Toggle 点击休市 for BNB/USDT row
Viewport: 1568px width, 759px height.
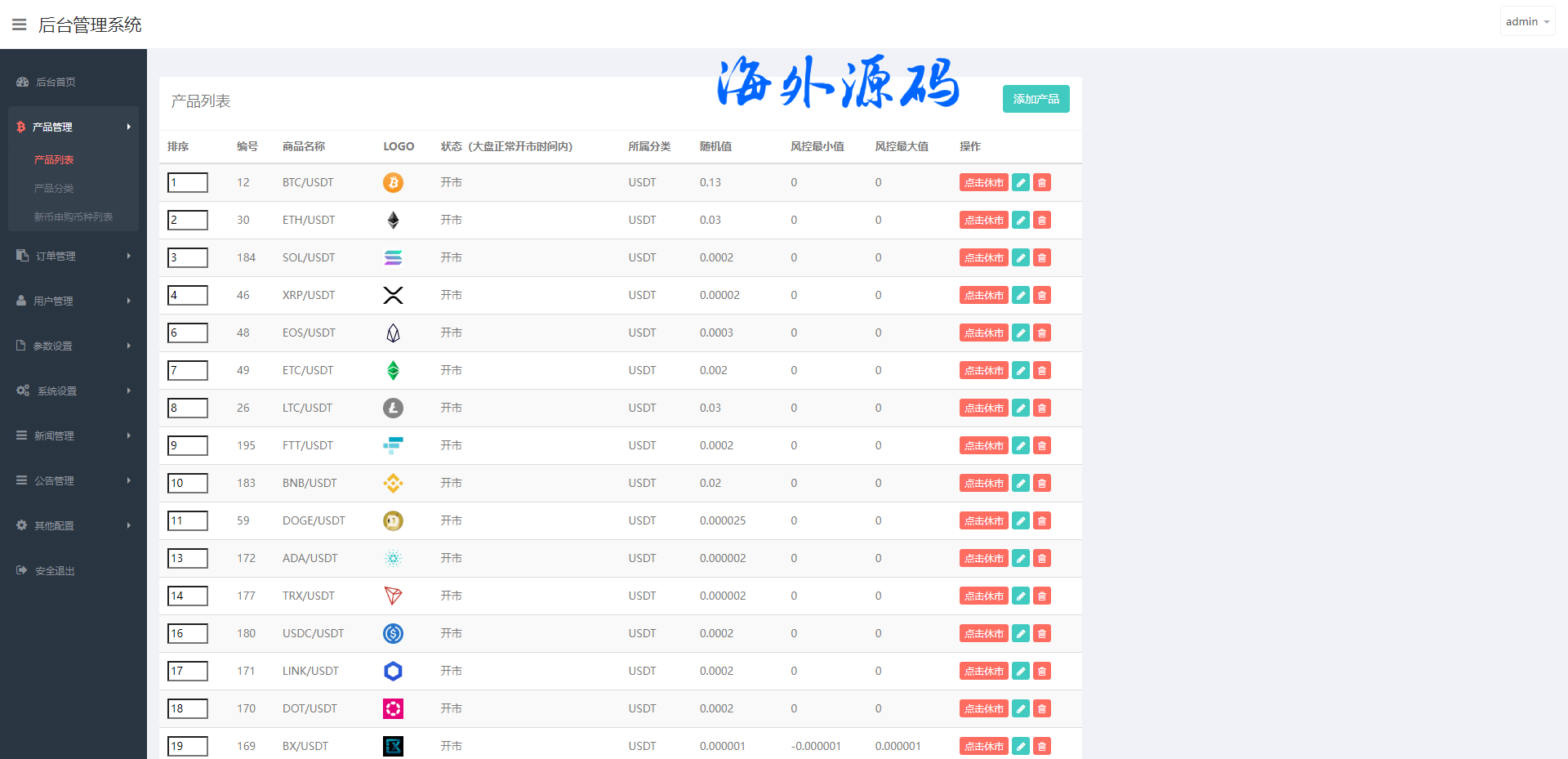click(983, 483)
